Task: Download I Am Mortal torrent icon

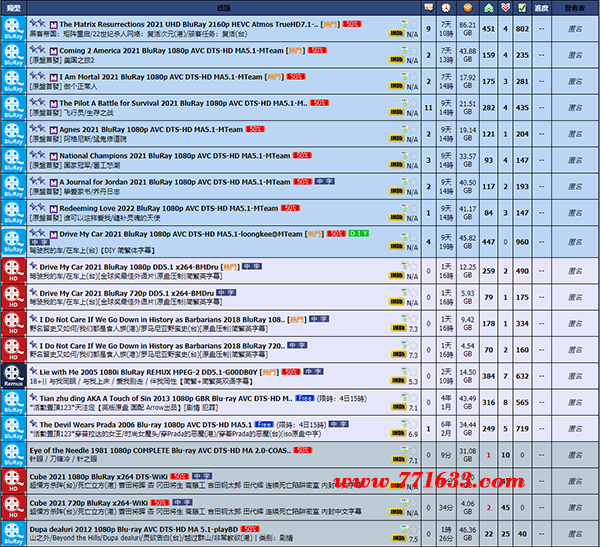Action: click(404, 76)
